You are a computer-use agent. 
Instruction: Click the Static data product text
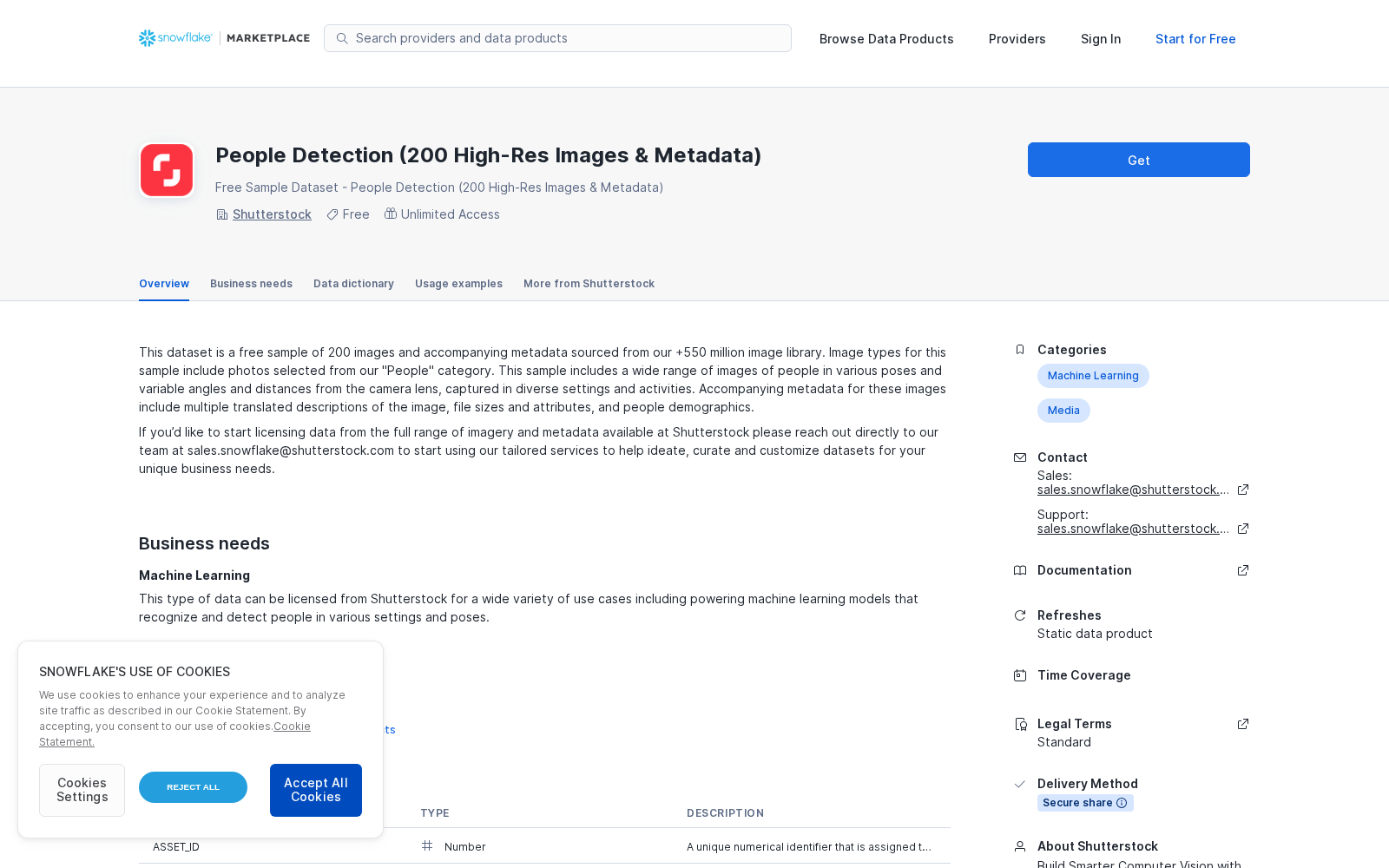tap(1095, 634)
